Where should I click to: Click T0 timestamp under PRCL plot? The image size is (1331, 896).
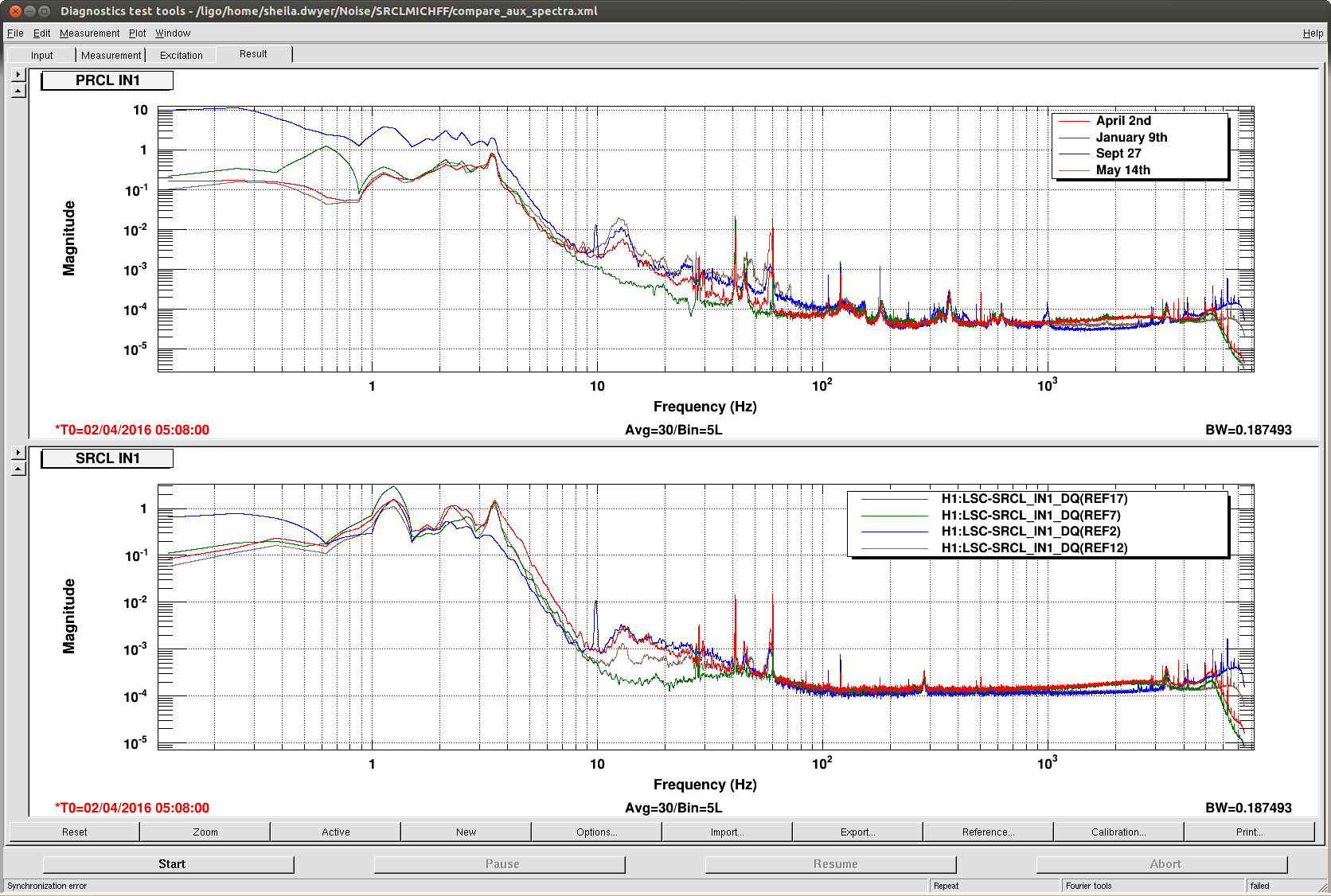click(x=132, y=430)
